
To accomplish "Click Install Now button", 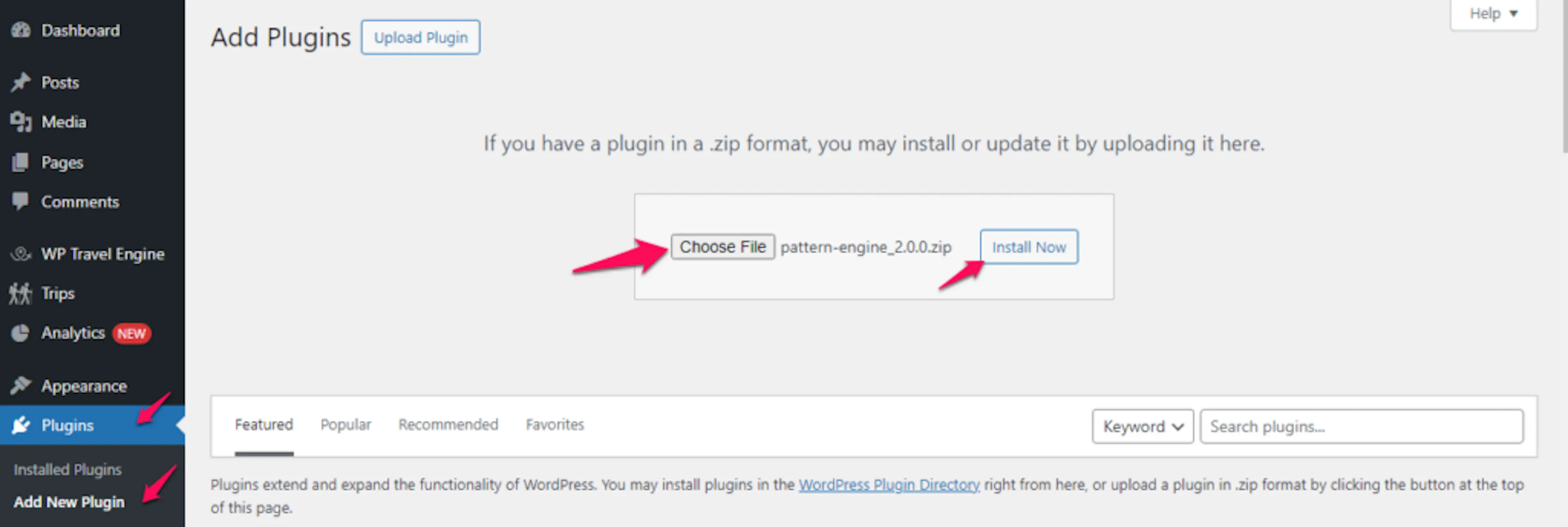I will 1029,247.
